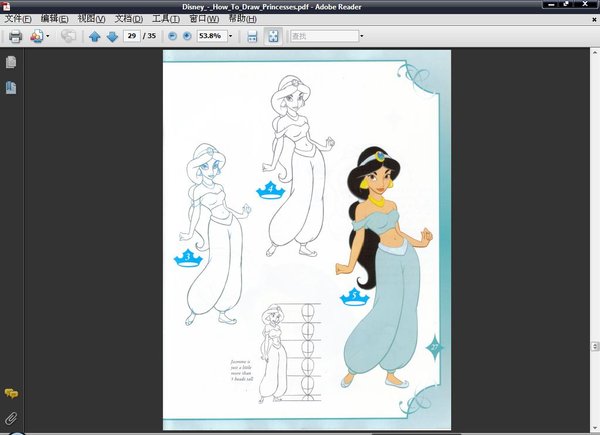
Task: Click the zoom out minus button
Action: pos(172,37)
